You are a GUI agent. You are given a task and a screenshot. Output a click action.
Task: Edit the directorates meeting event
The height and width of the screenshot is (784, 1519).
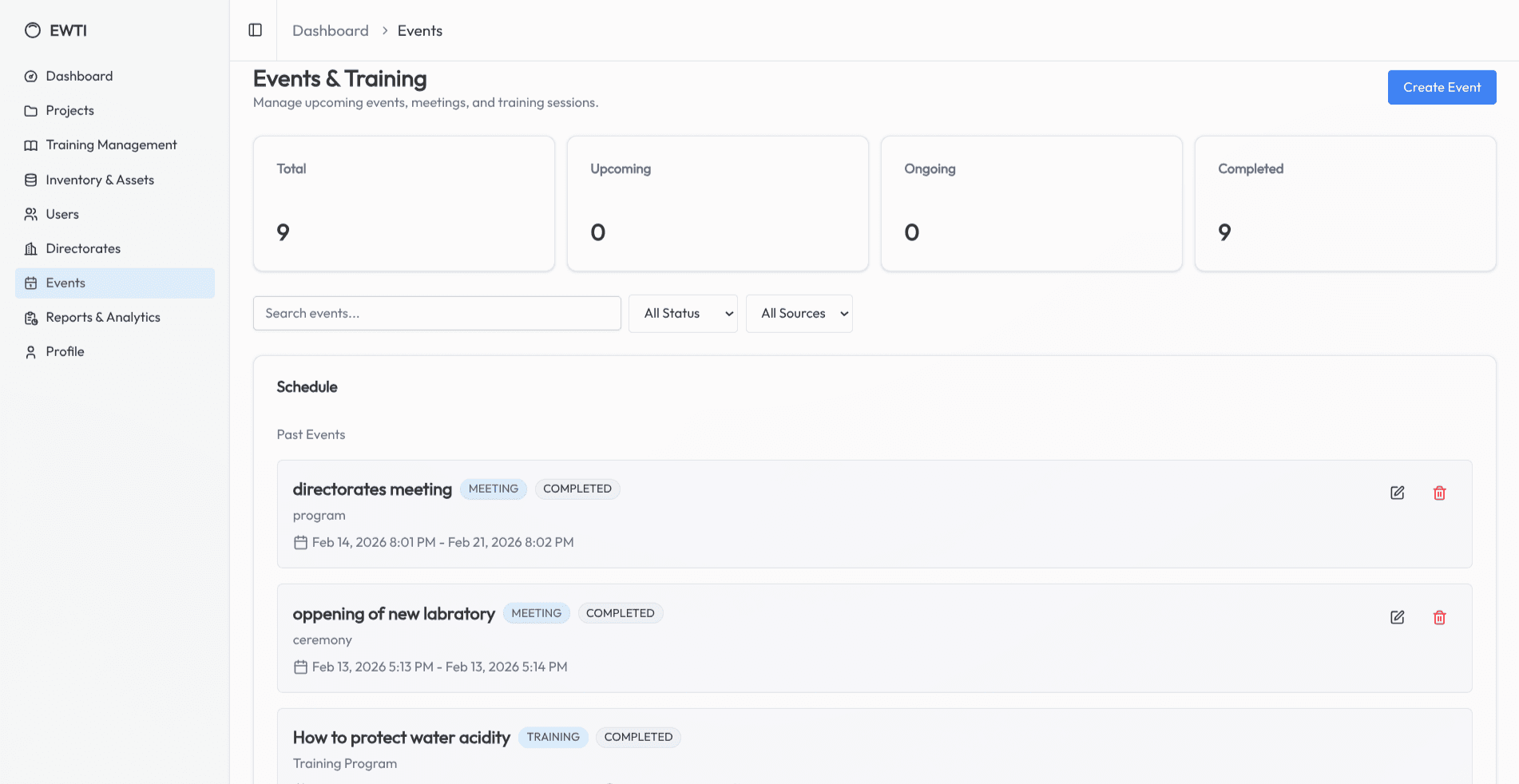point(1397,493)
